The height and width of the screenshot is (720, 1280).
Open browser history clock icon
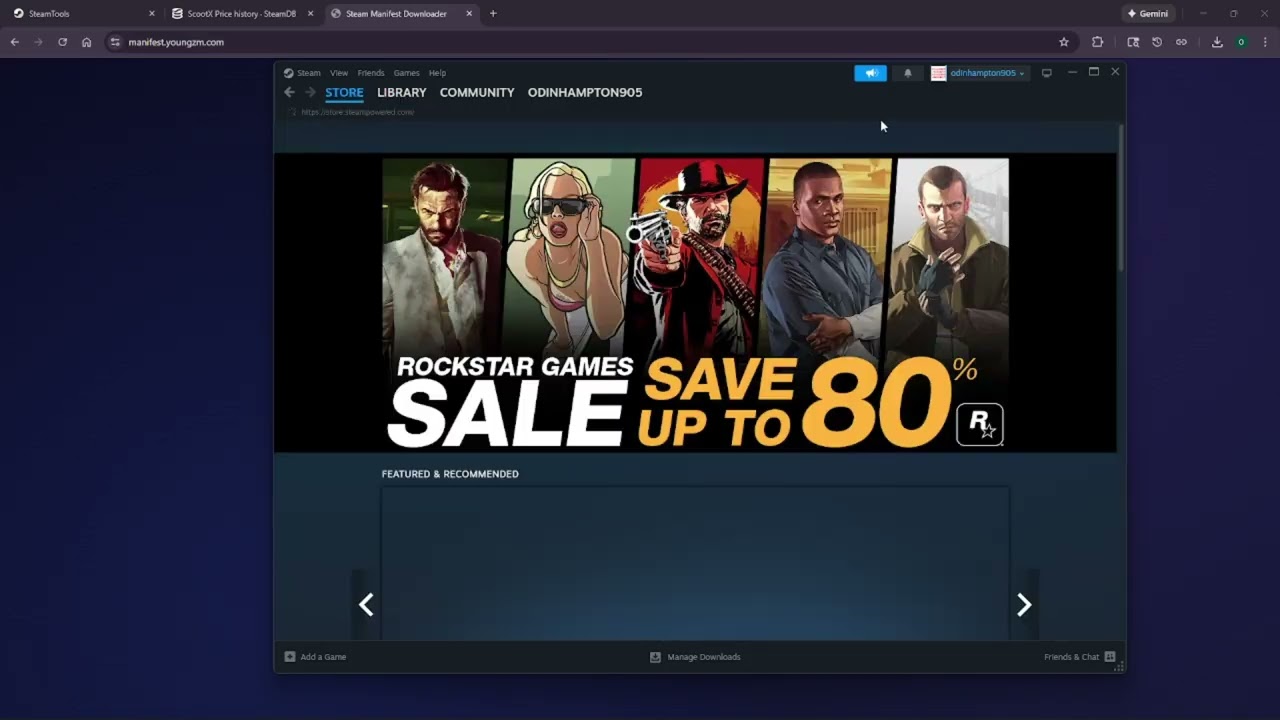tap(1157, 42)
